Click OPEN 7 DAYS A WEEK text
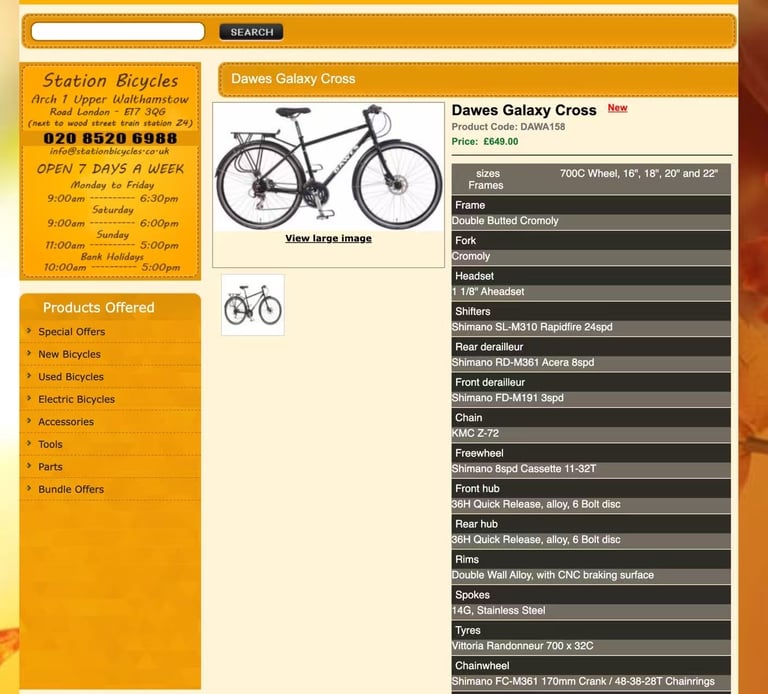 110,169
